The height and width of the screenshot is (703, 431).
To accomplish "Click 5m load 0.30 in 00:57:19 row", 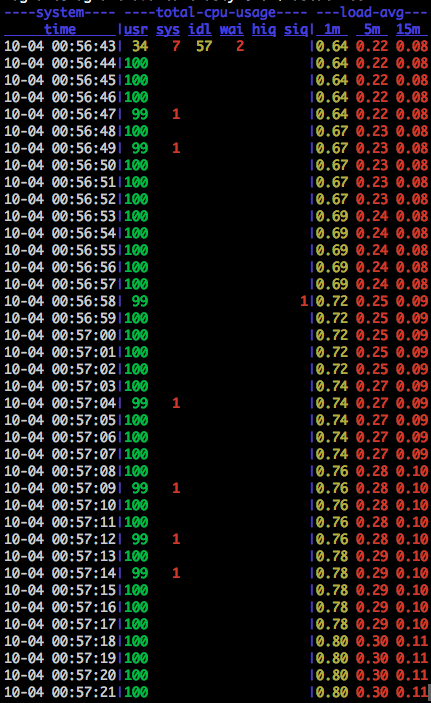I will click(x=372, y=658).
